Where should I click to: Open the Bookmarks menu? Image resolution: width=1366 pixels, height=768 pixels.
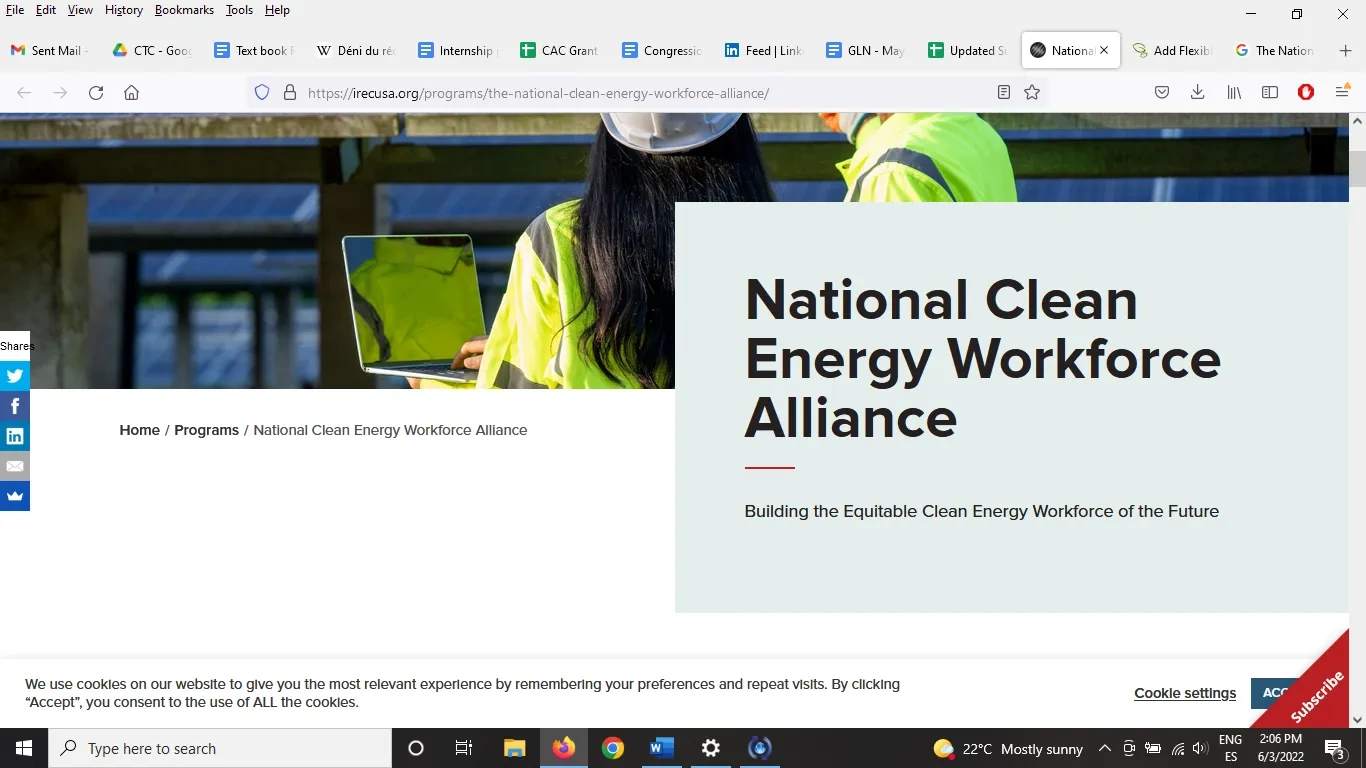184,10
